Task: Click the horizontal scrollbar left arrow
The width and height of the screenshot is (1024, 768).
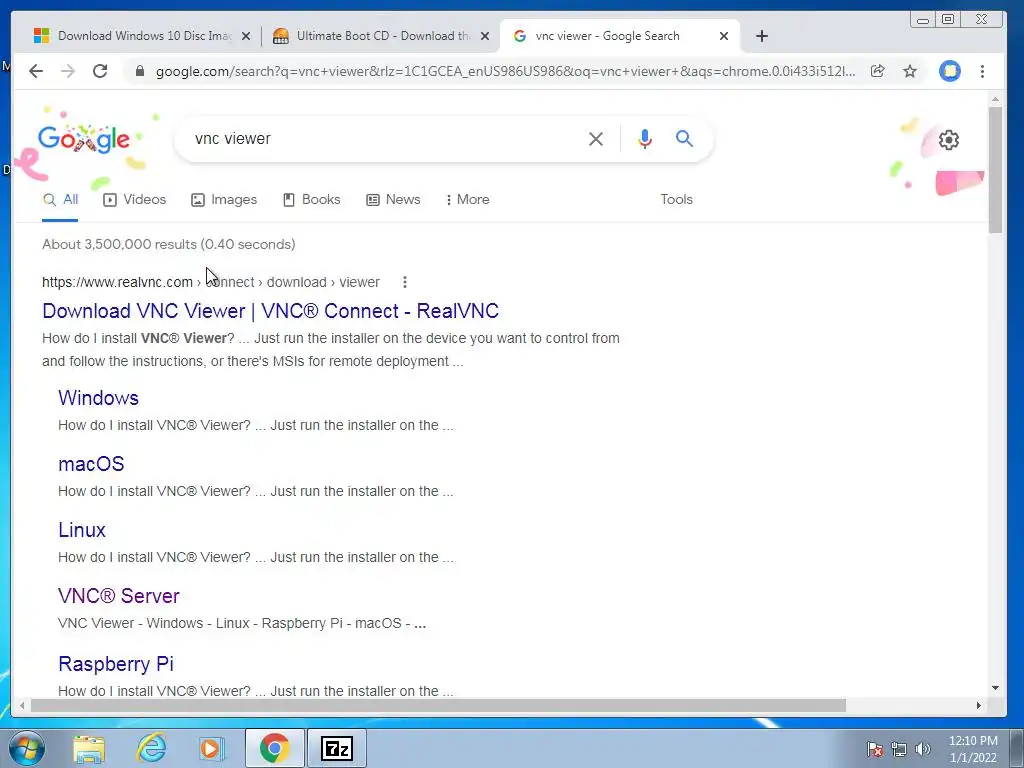Action: coord(22,705)
